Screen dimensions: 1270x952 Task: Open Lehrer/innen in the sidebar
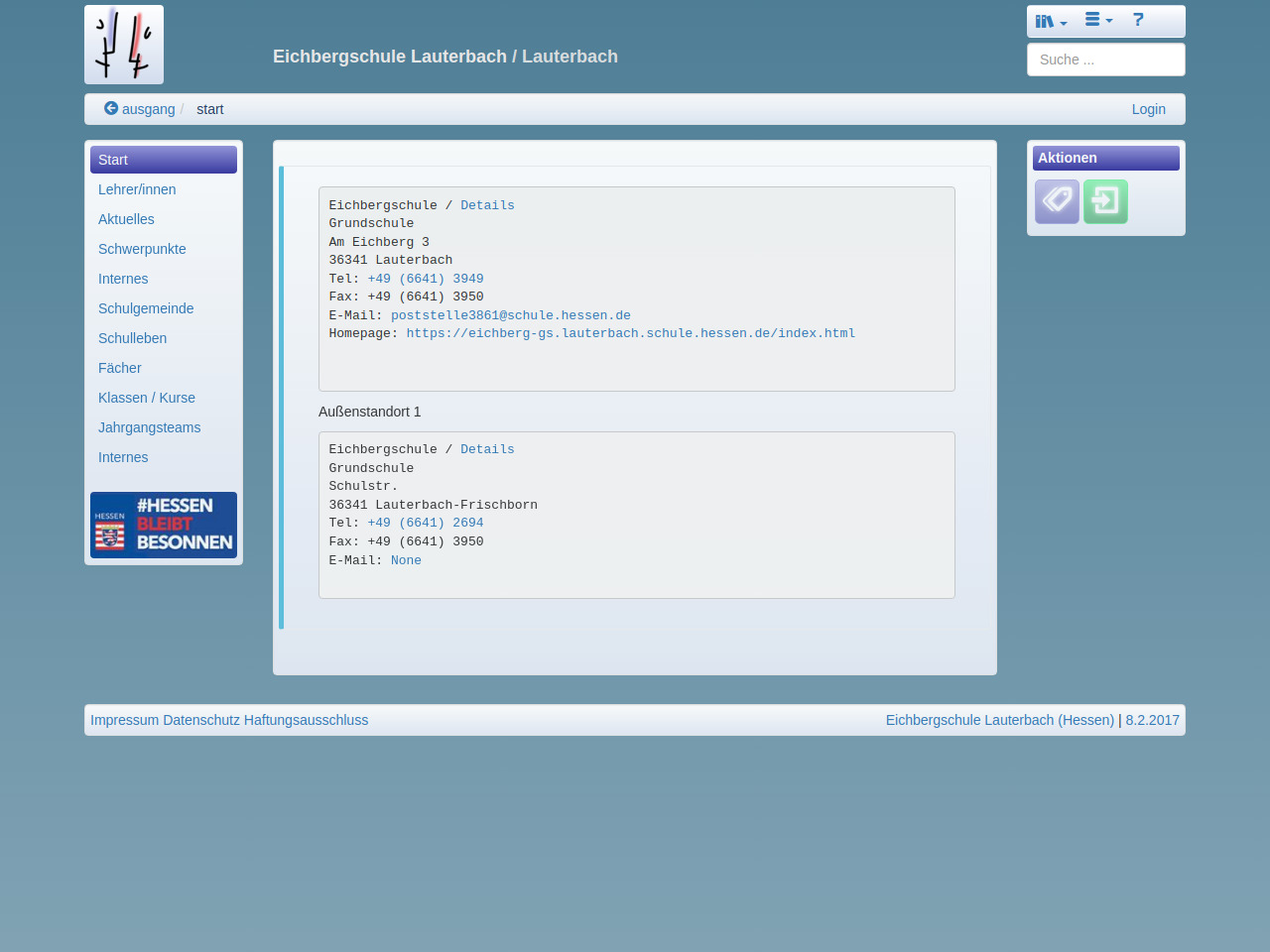pyautogui.click(x=137, y=189)
